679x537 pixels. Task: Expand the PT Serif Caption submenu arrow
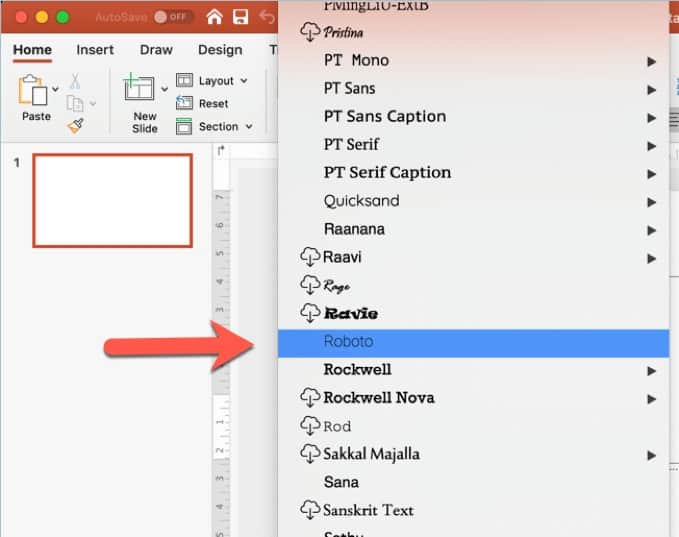[651, 175]
